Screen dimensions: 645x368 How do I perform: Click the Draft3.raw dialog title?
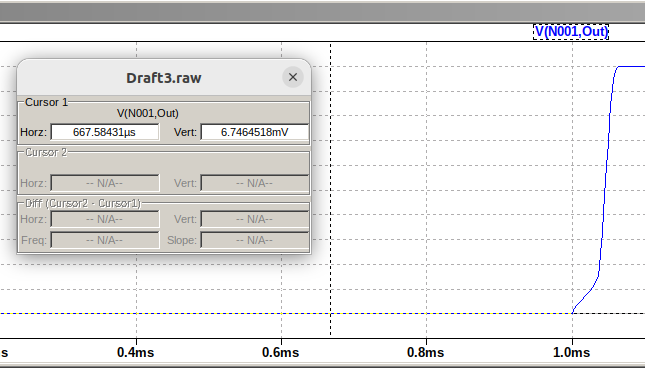pyautogui.click(x=164, y=78)
